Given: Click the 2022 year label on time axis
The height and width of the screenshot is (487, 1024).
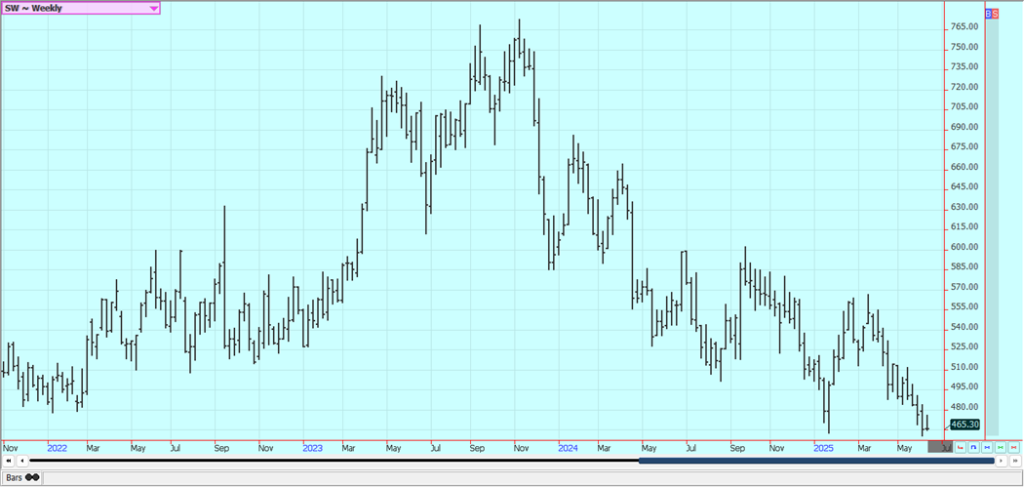Looking at the screenshot, I should 57,447.
